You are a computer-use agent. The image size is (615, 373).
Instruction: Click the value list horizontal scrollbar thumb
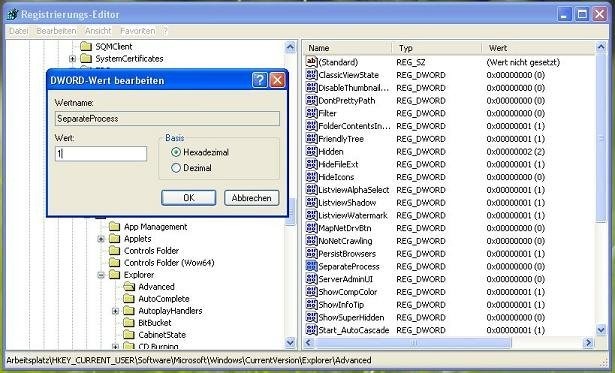tap(413, 343)
